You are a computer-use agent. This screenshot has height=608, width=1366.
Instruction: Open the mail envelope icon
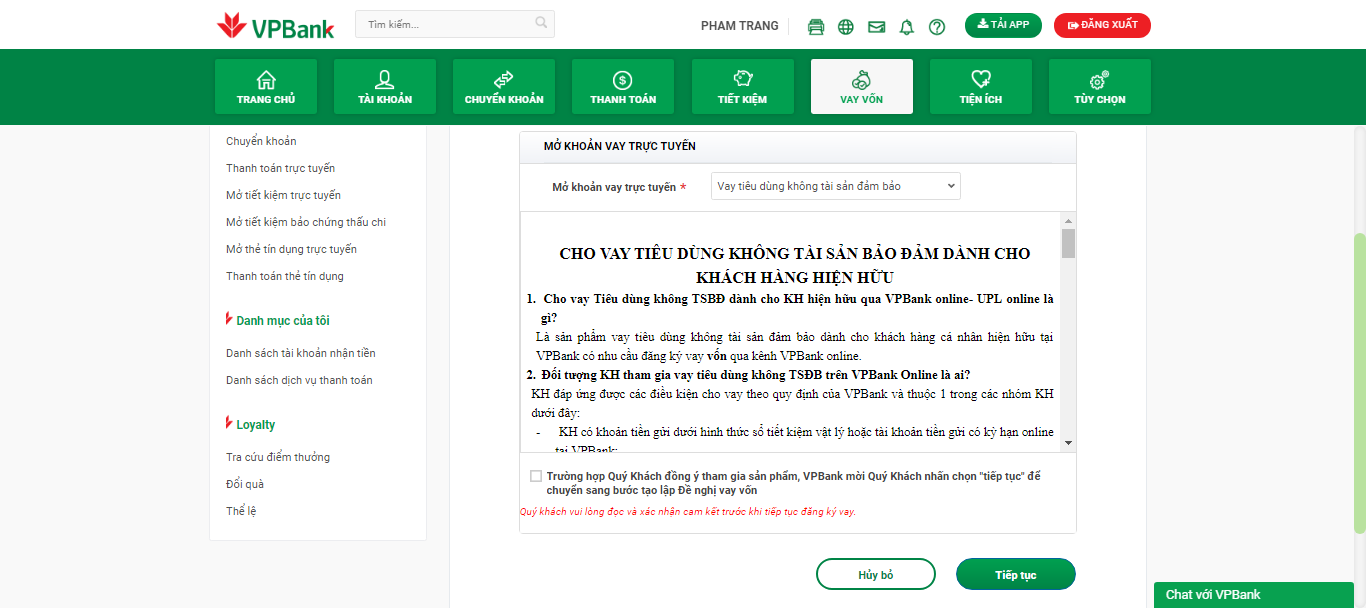pos(877,27)
